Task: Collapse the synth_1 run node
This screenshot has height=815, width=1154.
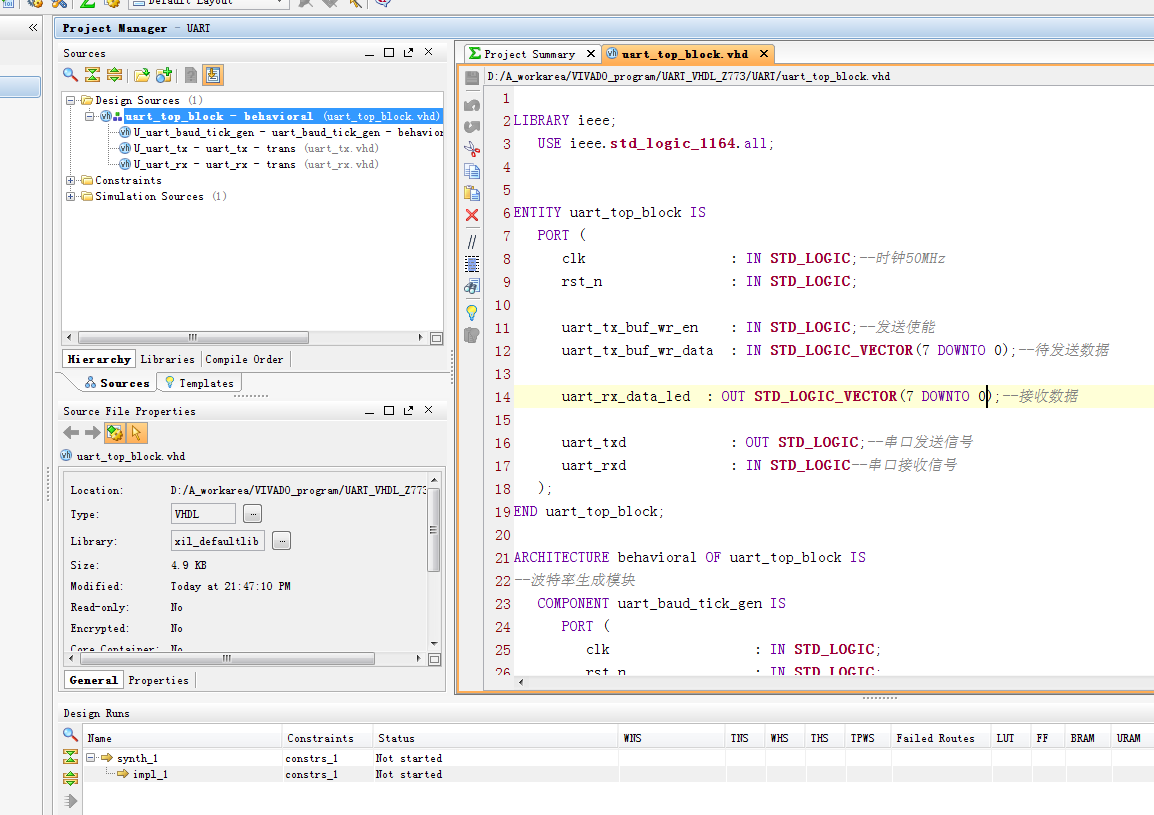Action: coord(91,758)
